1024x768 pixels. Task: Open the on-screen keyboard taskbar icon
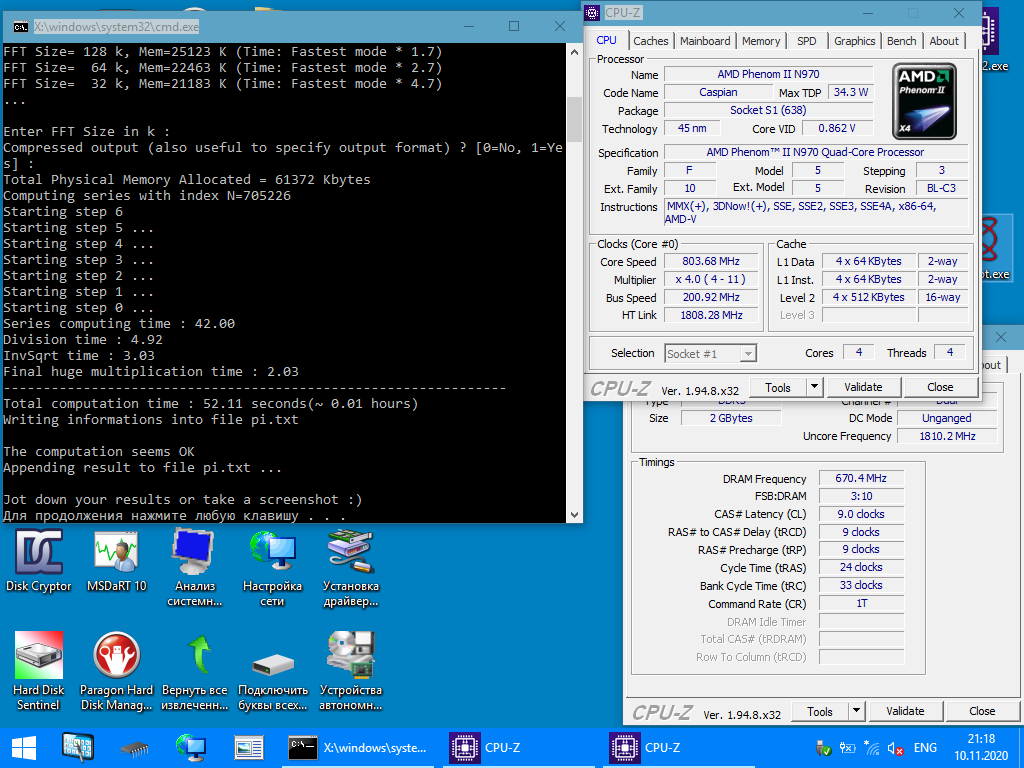point(78,748)
